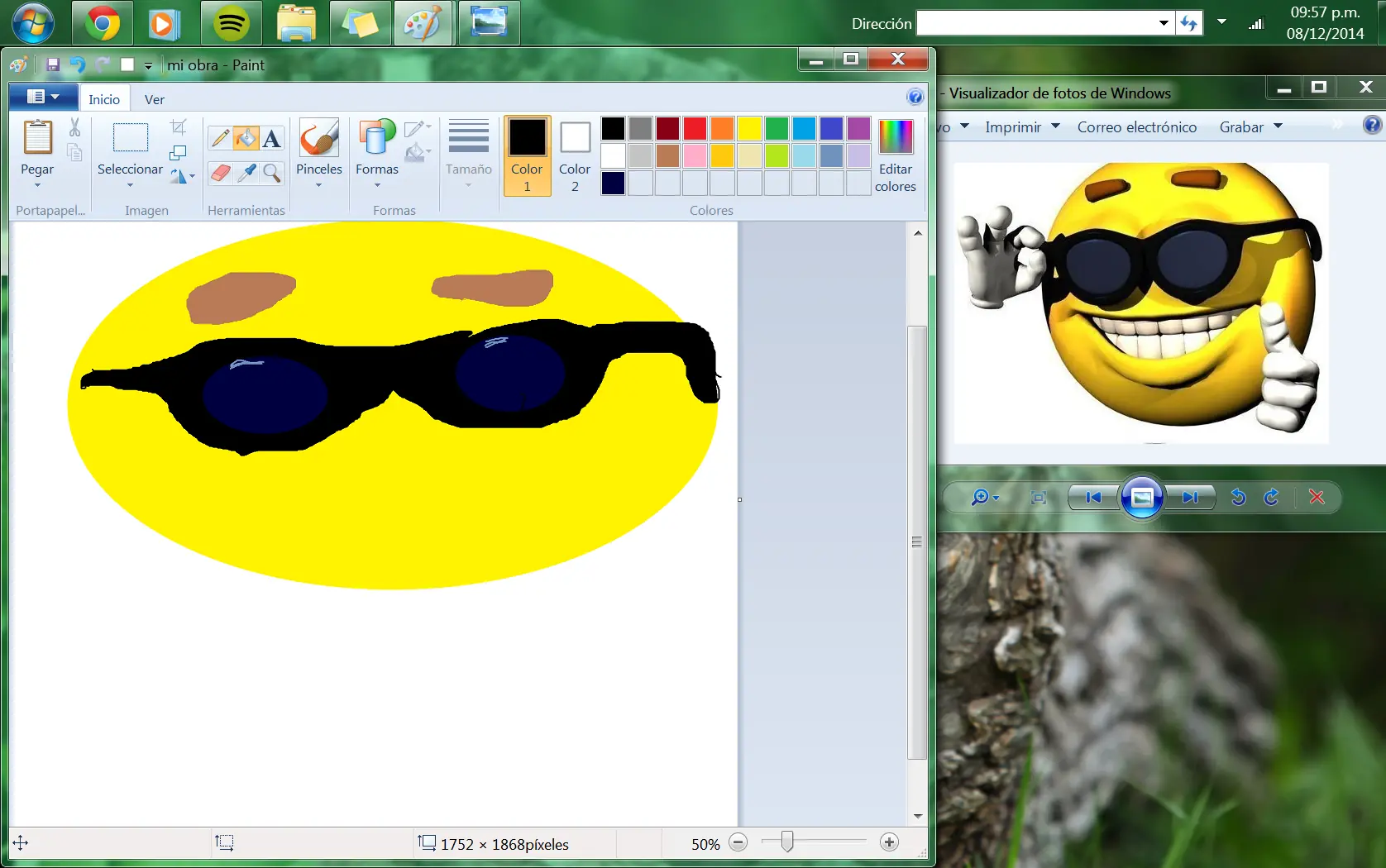Pick the custom dark navy color swatch

[613, 183]
